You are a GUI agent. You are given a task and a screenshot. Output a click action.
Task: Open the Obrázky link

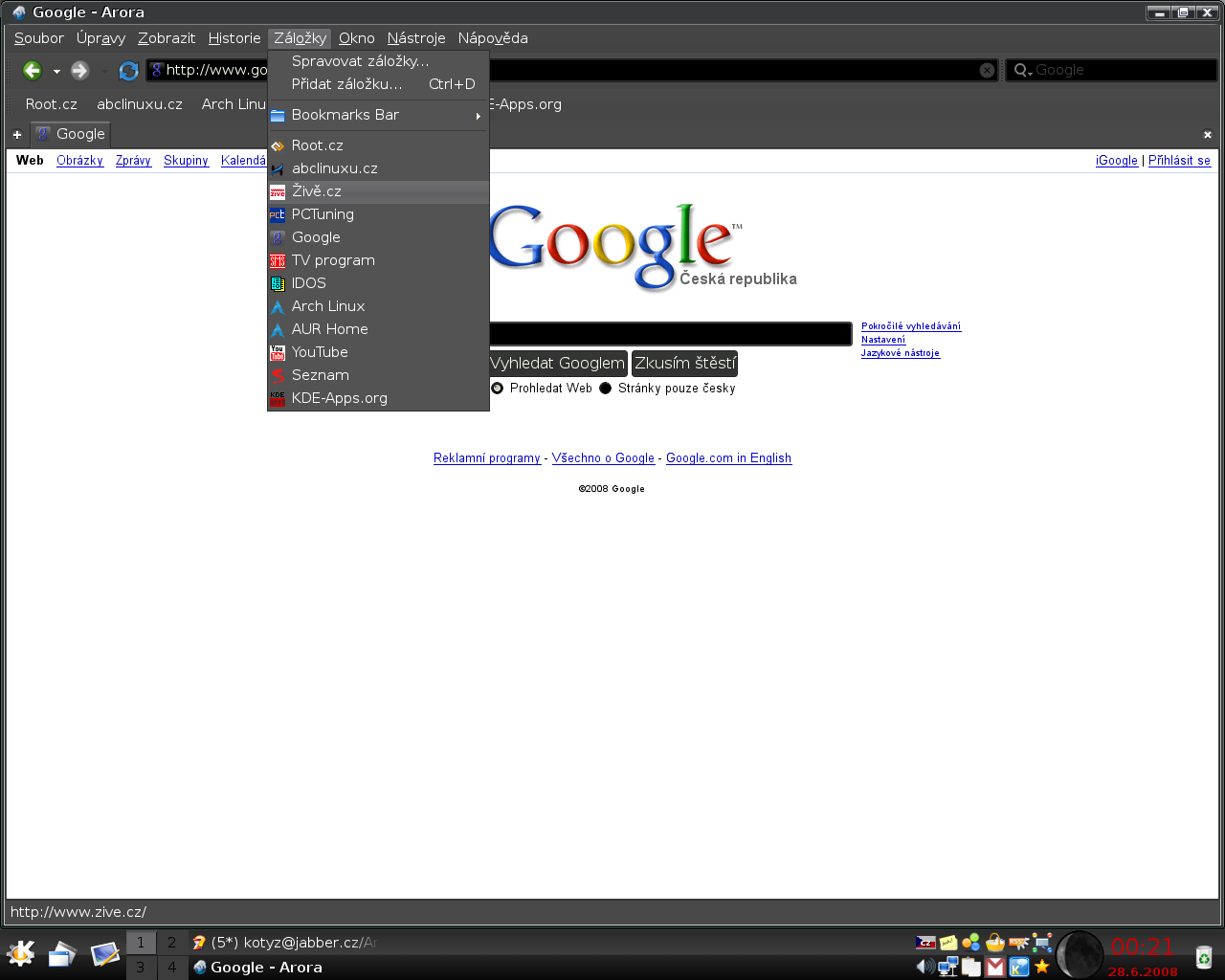click(x=79, y=161)
